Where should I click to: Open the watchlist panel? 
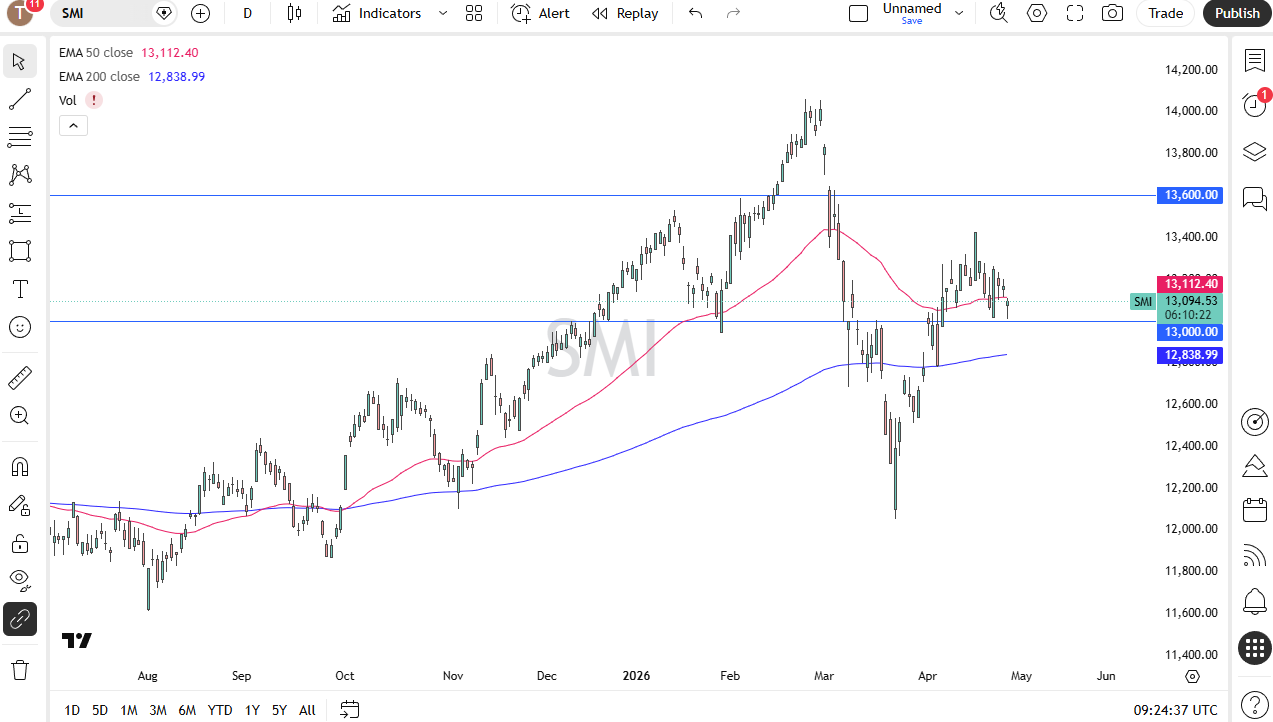tap(1254, 61)
